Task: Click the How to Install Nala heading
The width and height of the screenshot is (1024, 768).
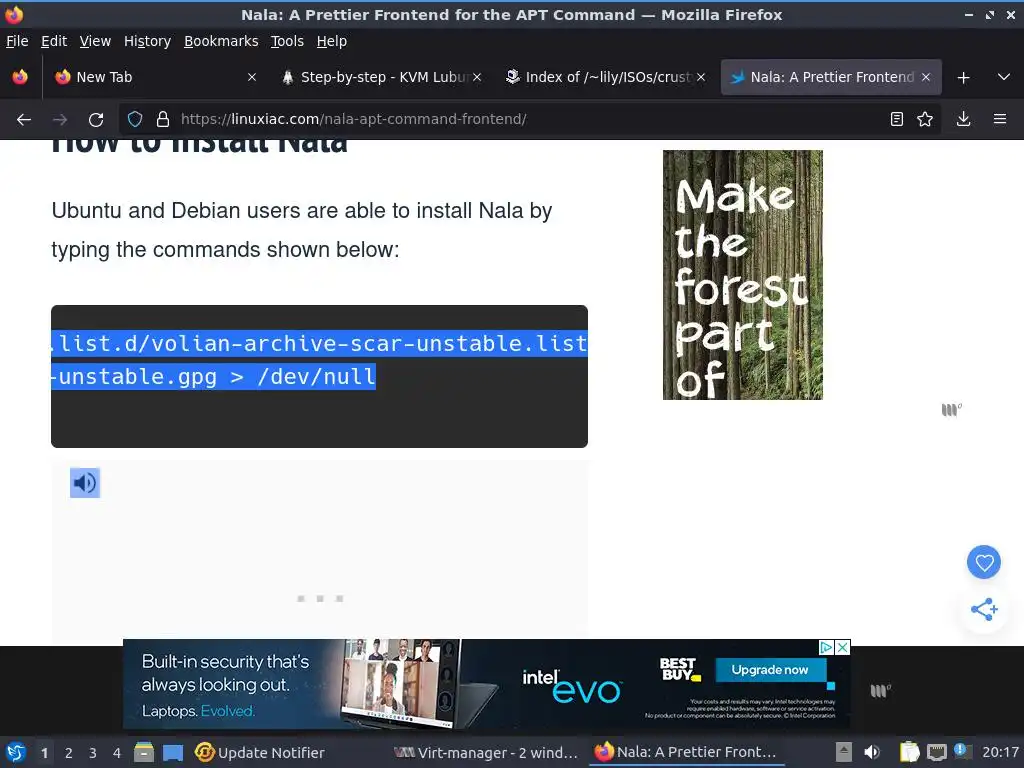Action: 199,146
